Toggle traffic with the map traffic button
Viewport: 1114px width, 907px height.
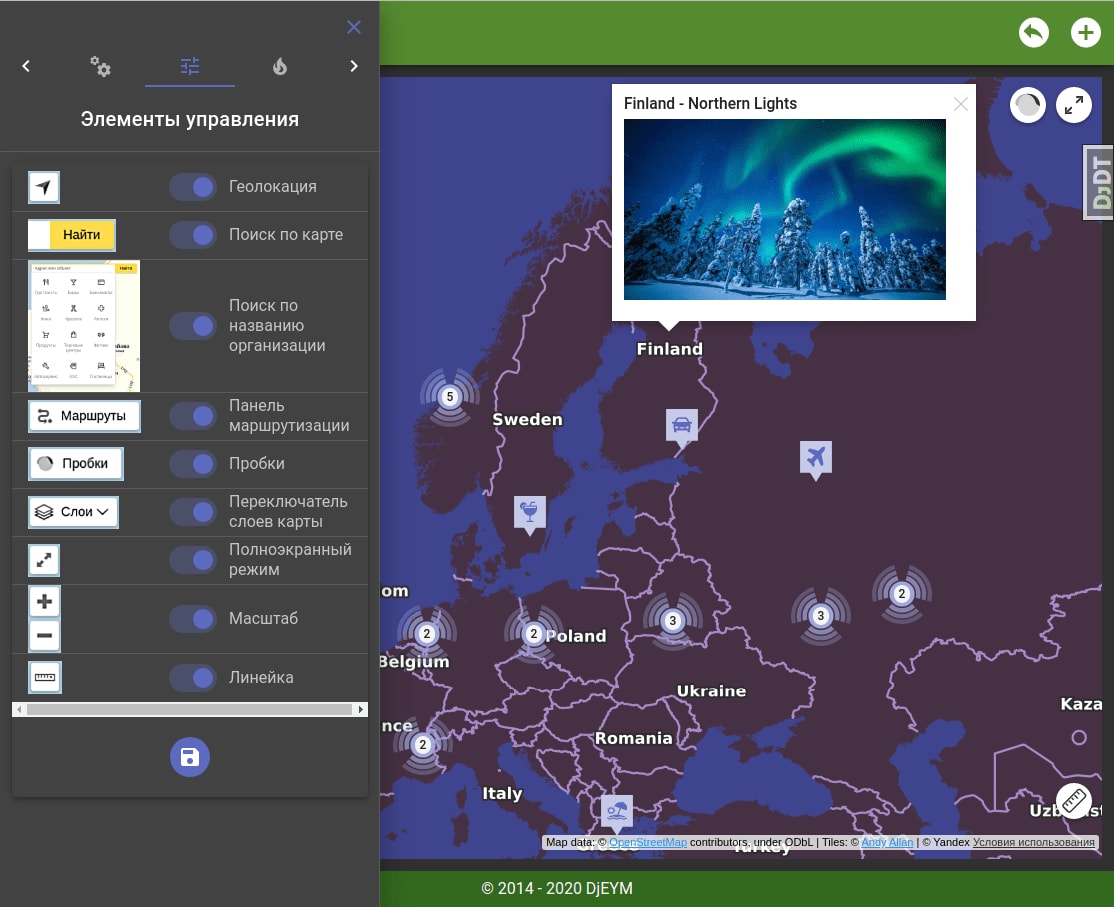(x=1028, y=106)
